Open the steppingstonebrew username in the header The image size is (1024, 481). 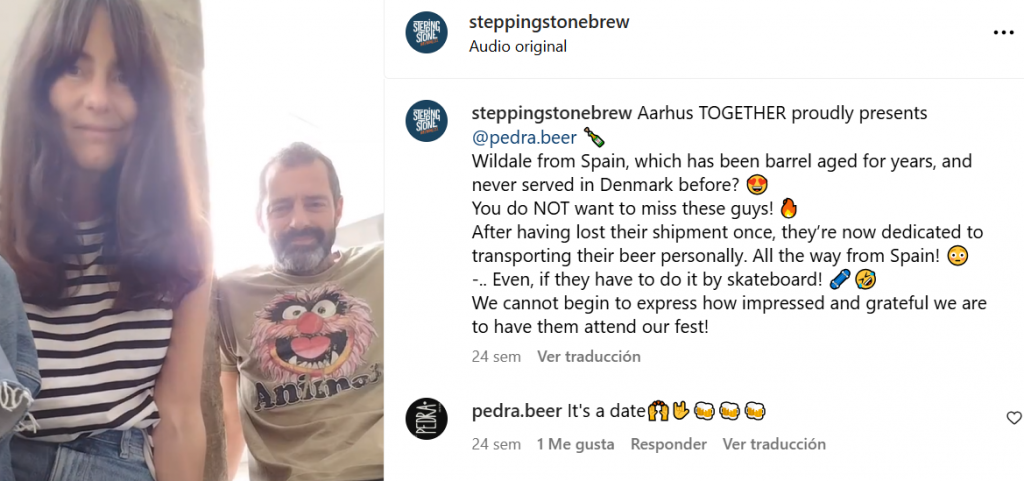pos(549,22)
